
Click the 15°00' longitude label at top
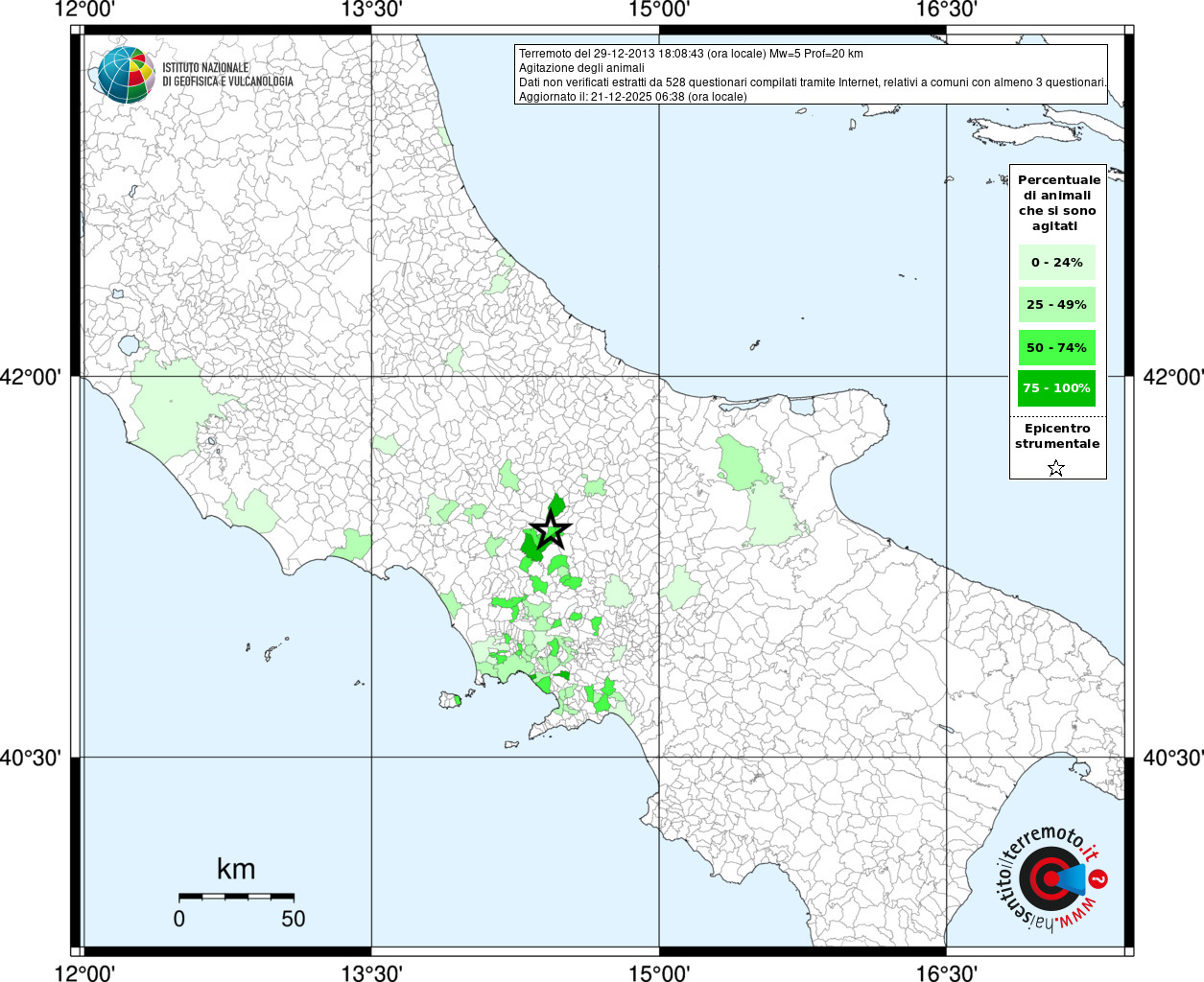[x=659, y=10]
